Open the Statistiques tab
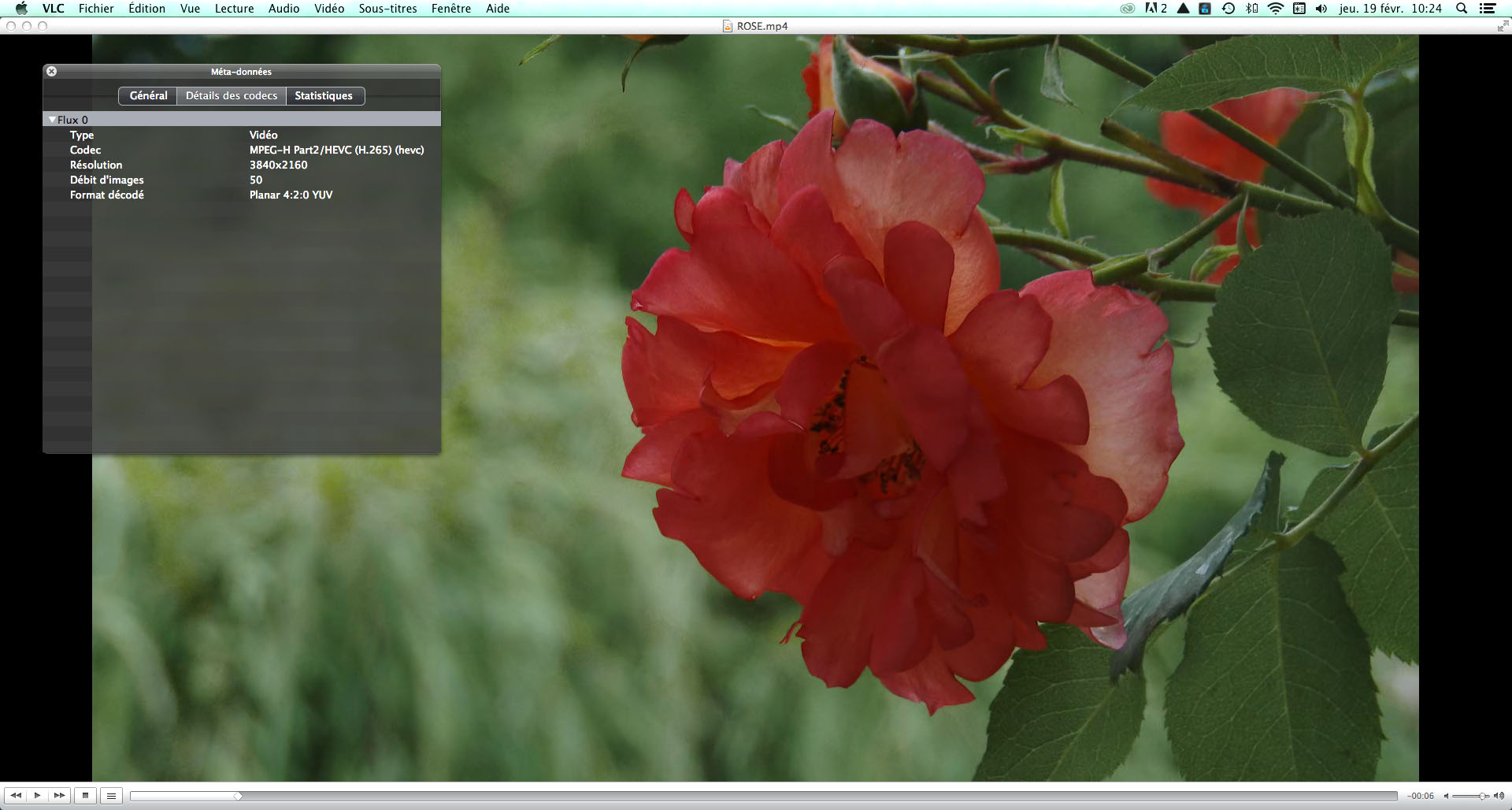 pyautogui.click(x=324, y=95)
